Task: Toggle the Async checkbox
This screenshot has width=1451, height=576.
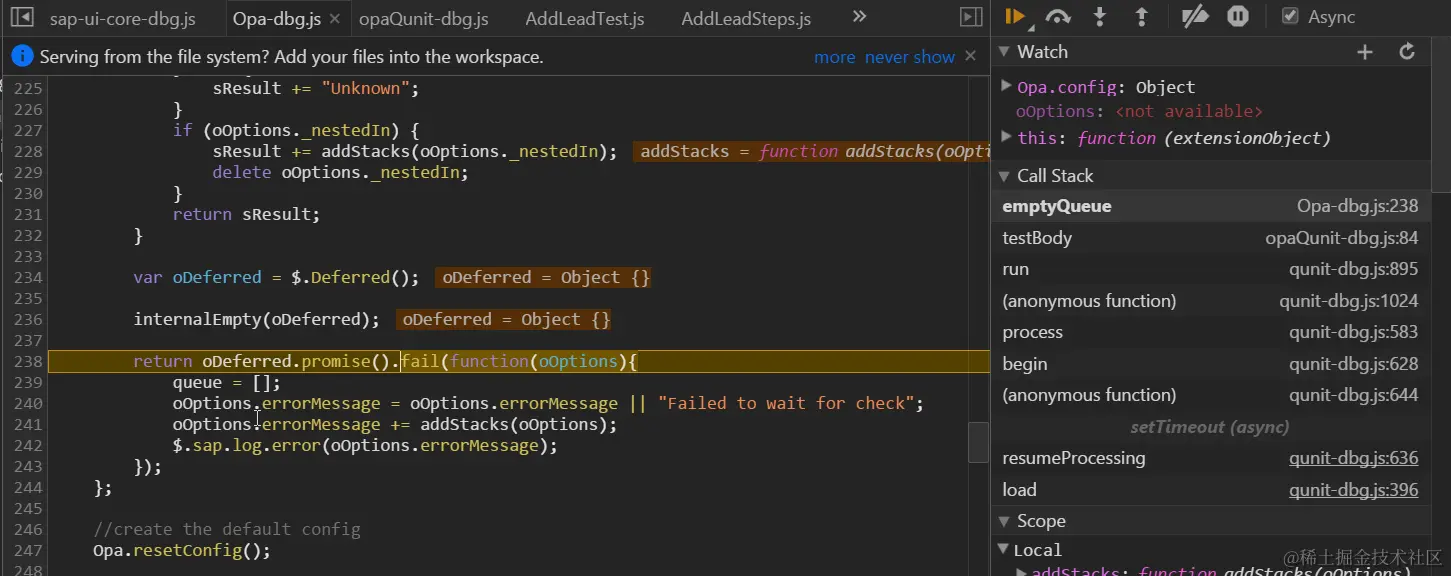Action: (x=1290, y=16)
